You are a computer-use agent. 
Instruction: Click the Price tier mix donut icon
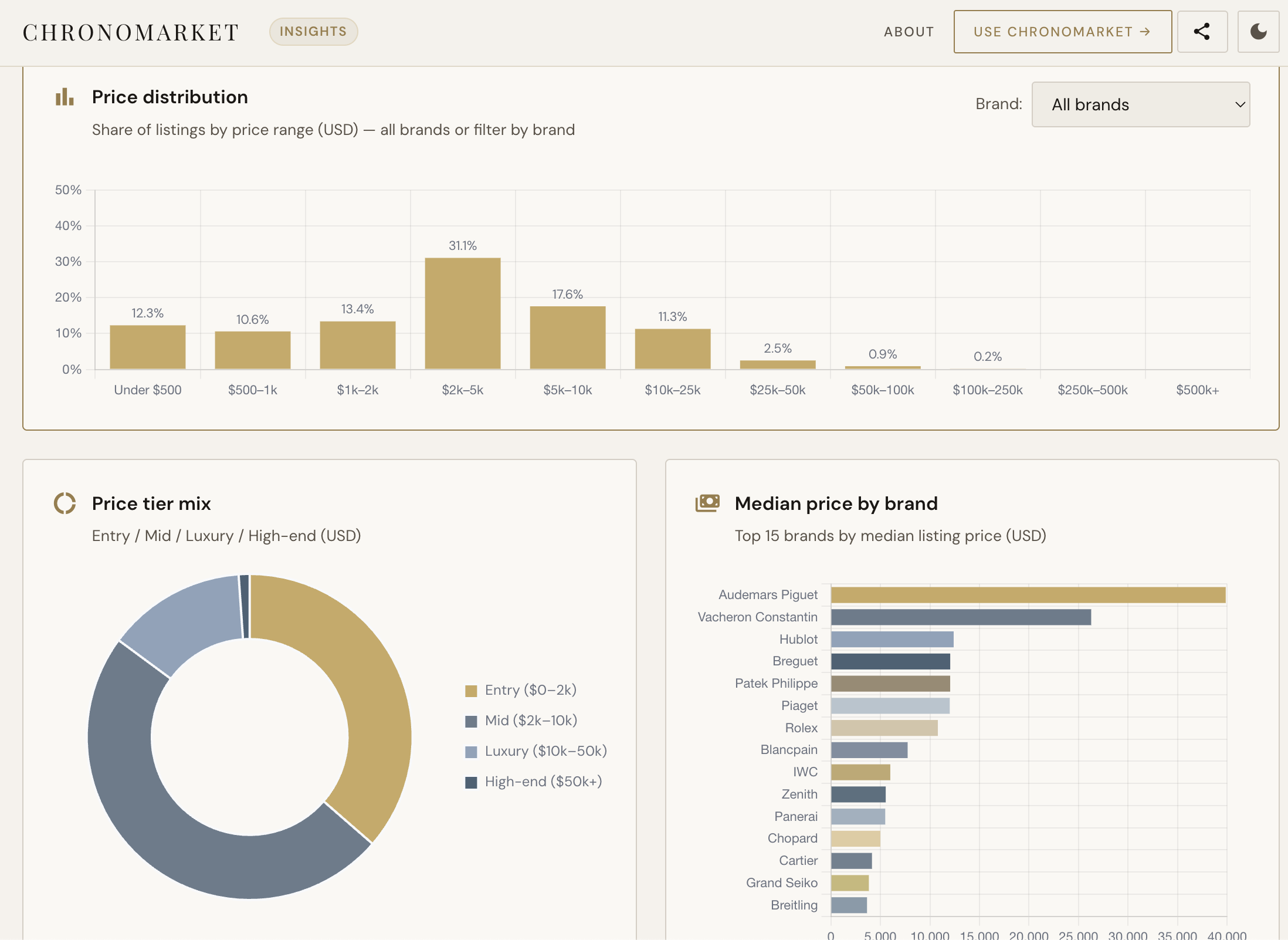pos(65,503)
